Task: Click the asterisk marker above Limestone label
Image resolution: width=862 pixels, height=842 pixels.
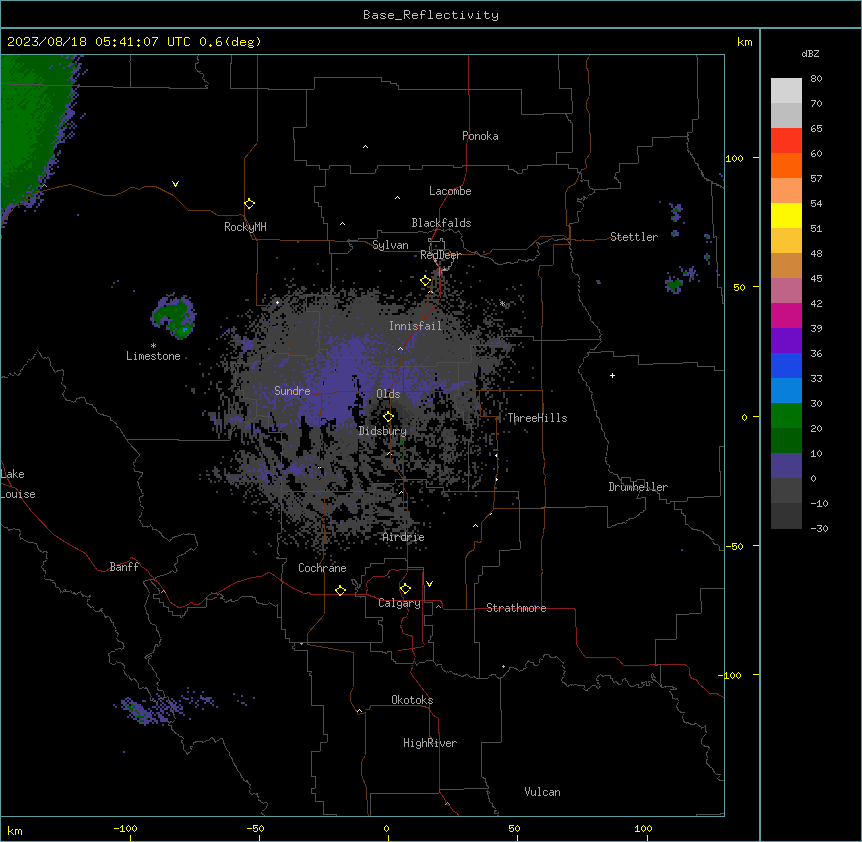Action: (x=153, y=346)
